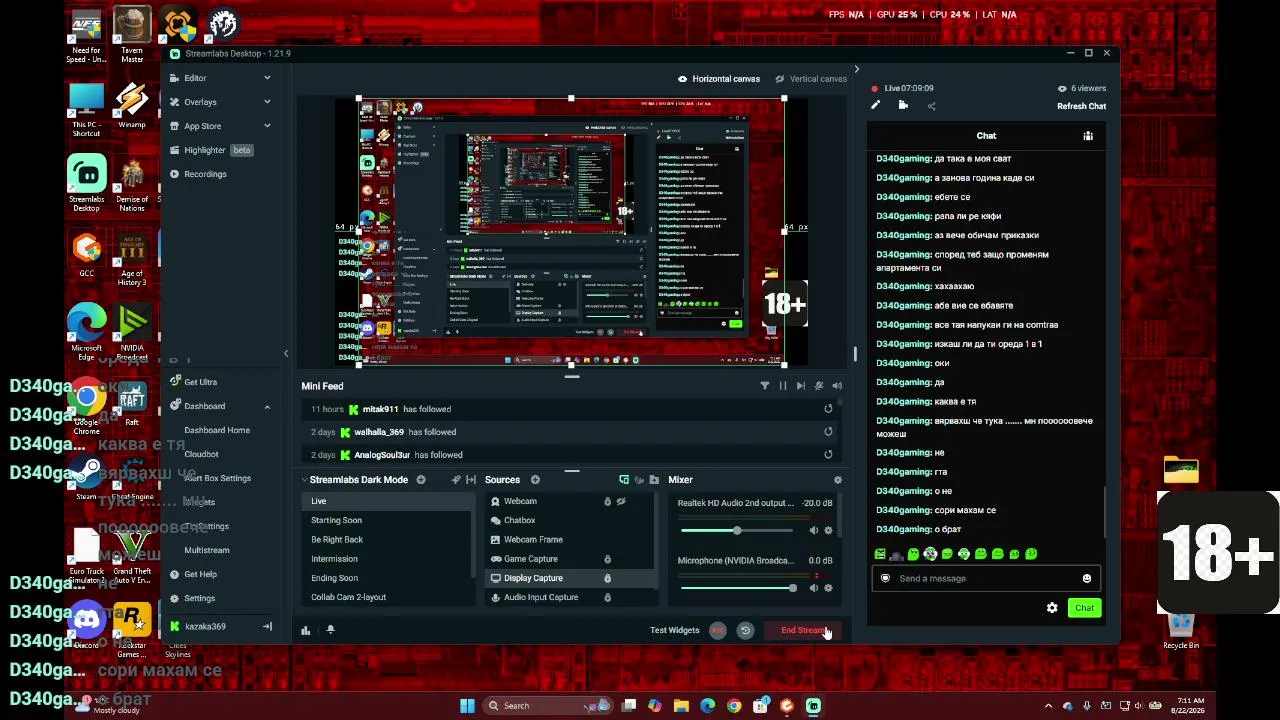Open Realtek HD Audio source settings gear
Screen dimensions: 1280x720
(x=828, y=530)
